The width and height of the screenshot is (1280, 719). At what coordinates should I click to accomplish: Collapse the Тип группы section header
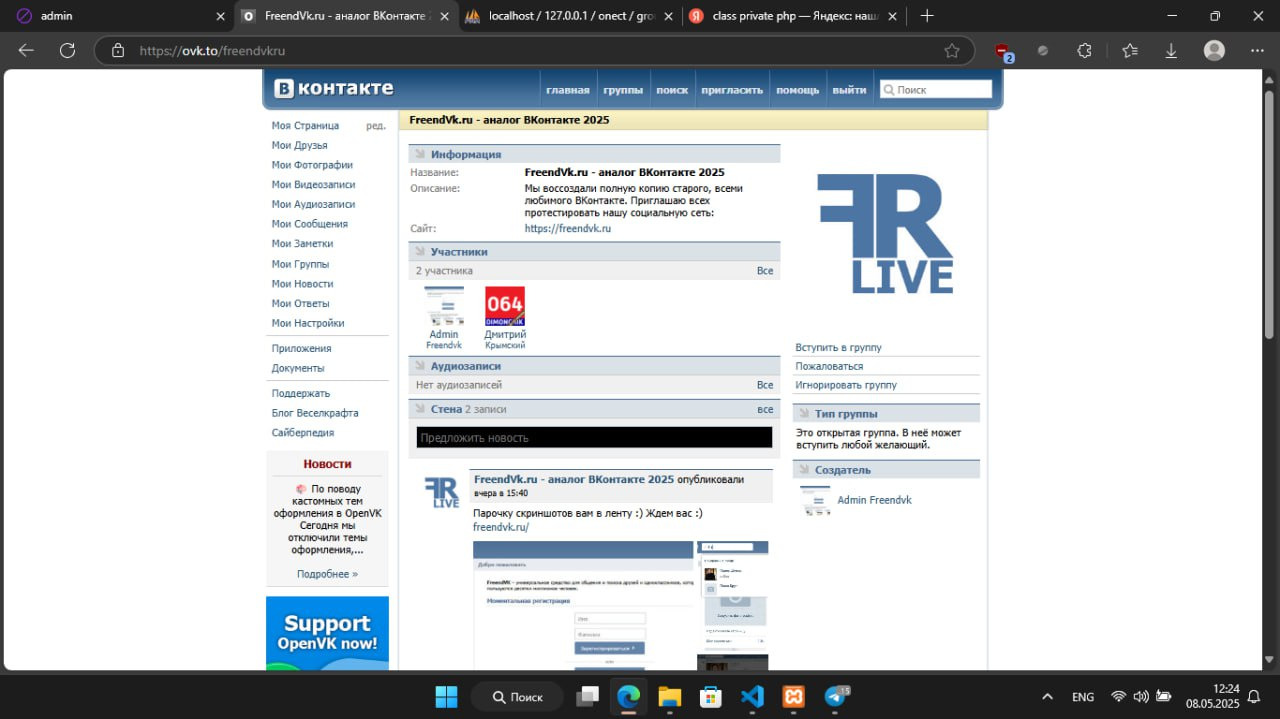coord(886,413)
